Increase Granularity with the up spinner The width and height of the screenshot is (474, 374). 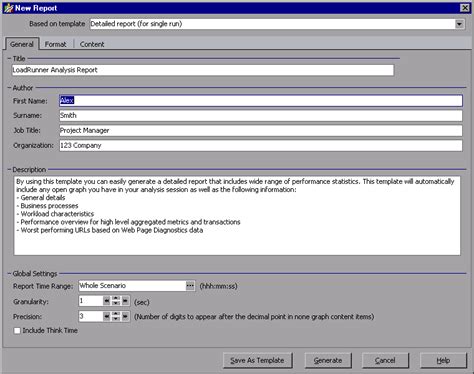(x=116, y=298)
